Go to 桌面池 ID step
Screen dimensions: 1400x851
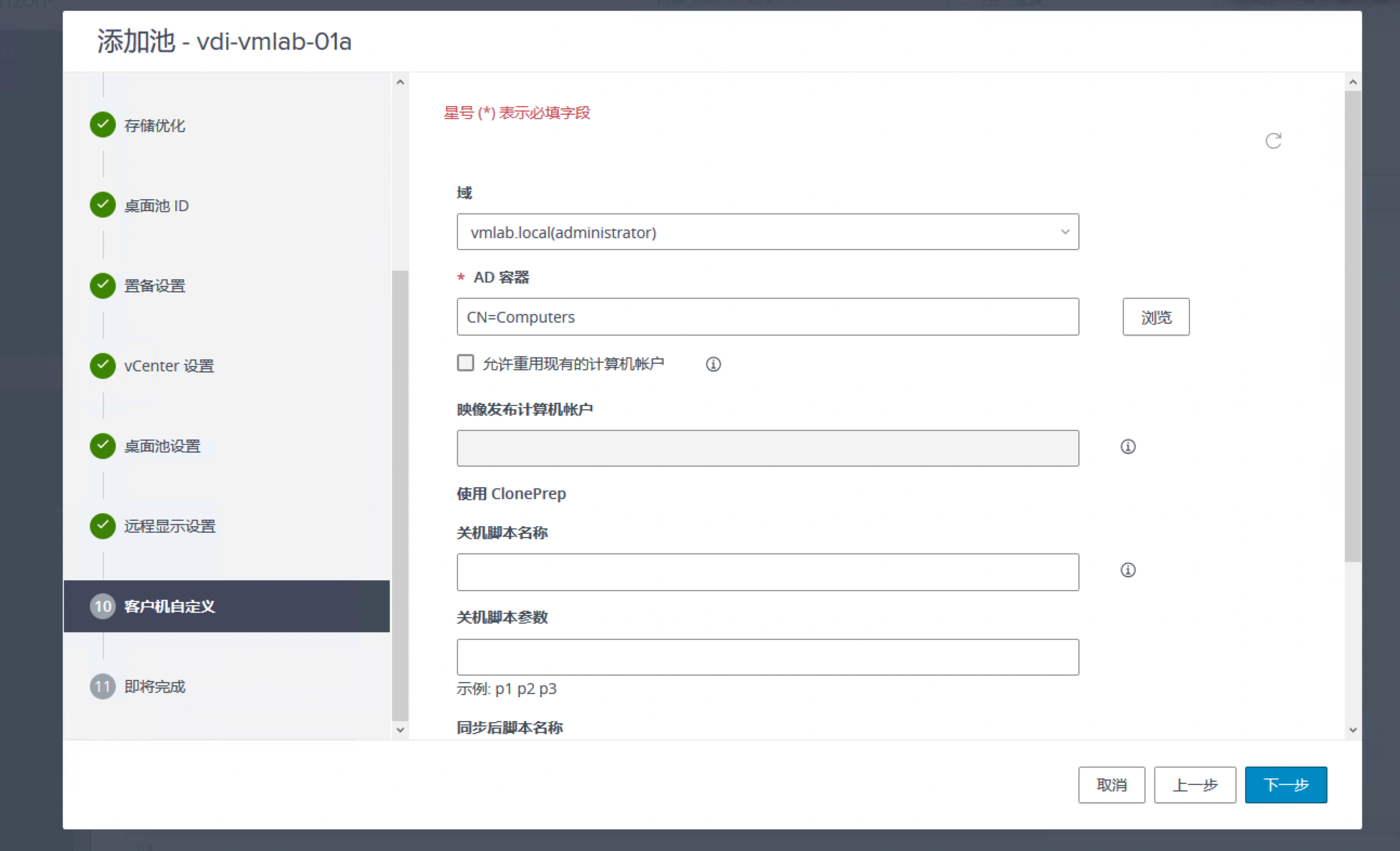pos(156,206)
